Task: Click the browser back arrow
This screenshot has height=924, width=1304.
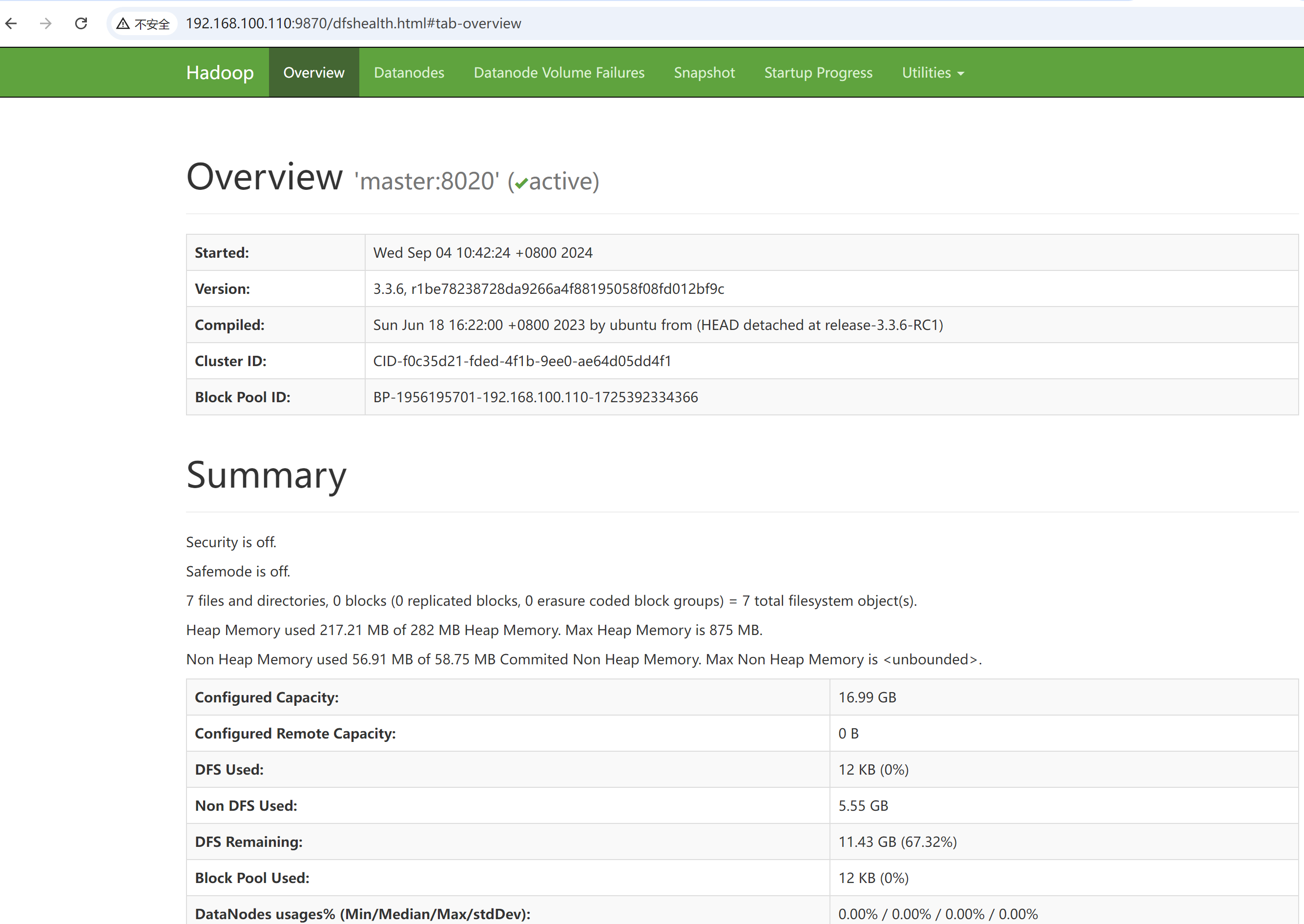Action: 11,23
